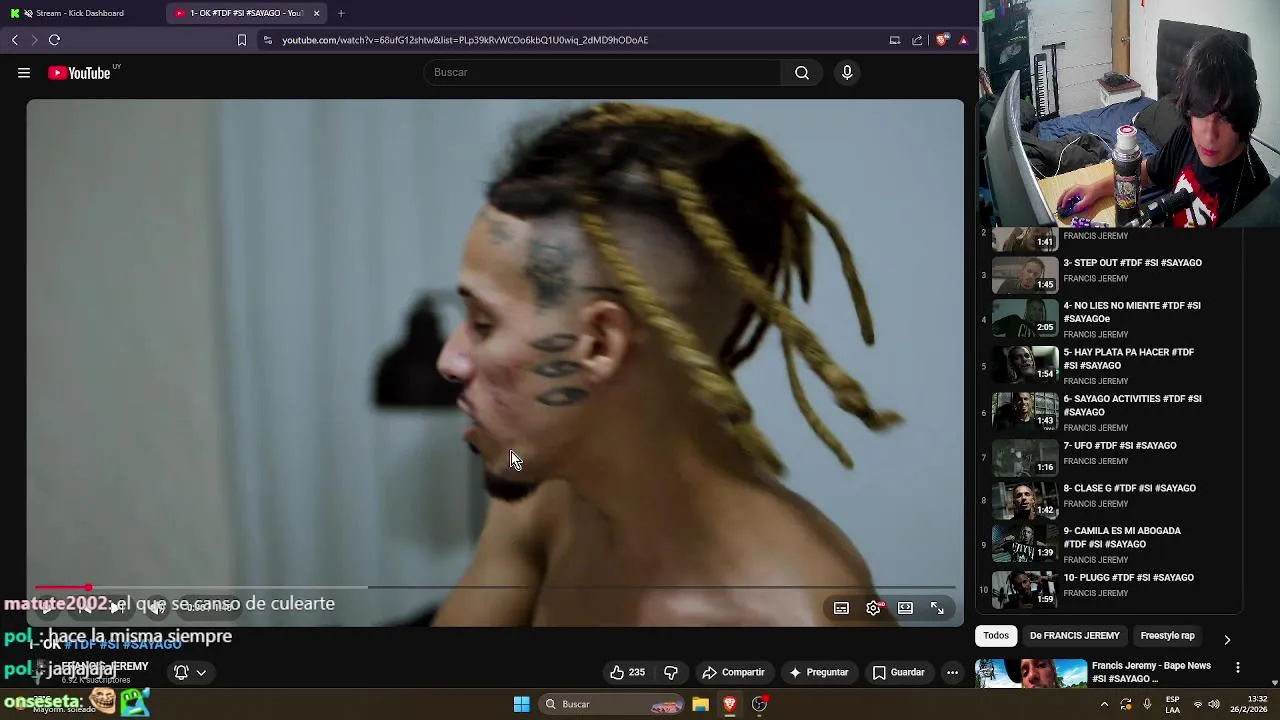Dislike the video
Image resolution: width=1280 pixels, height=720 pixels.
click(x=671, y=672)
